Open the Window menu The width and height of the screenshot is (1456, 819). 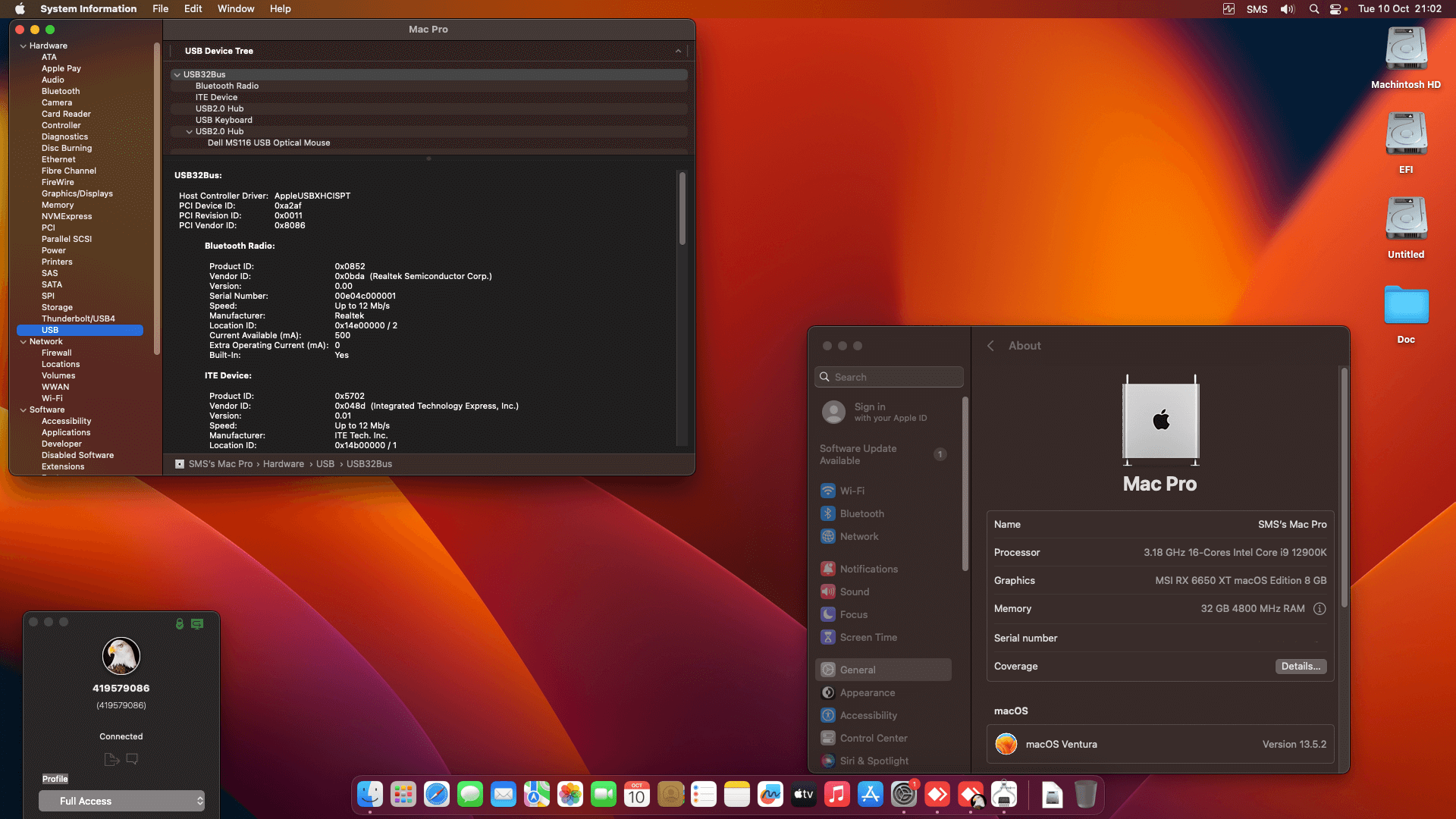point(235,8)
